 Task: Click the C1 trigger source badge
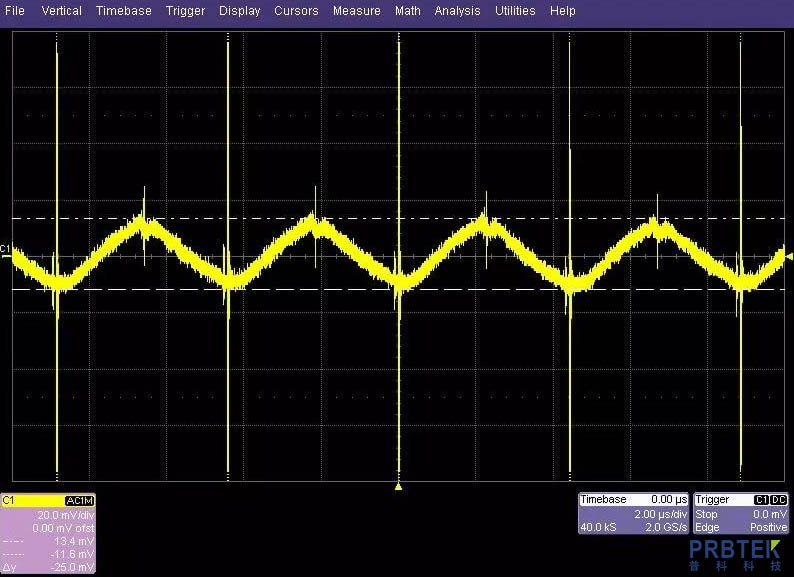pyautogui.click(x=762, y=500)
